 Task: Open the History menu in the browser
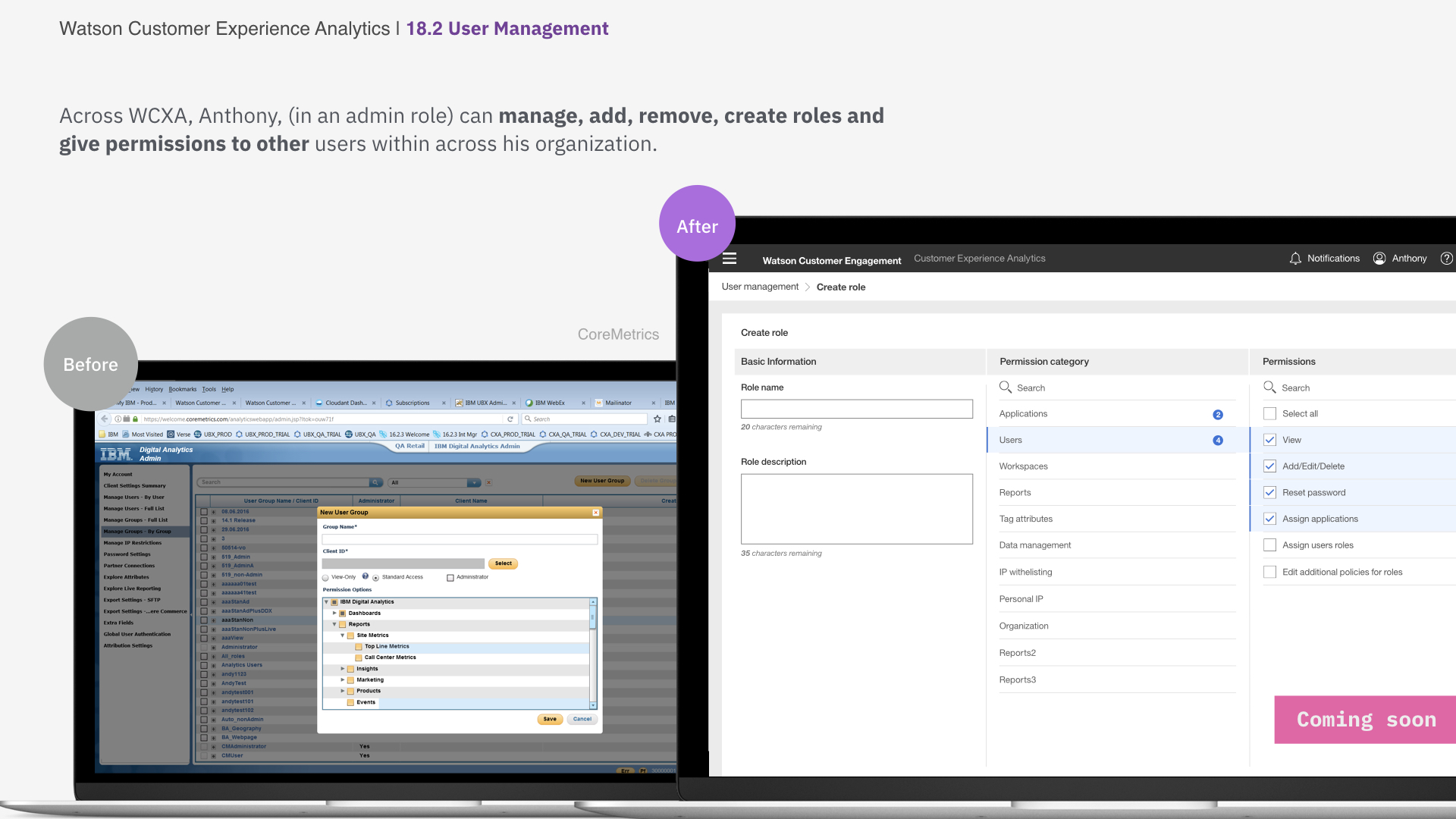click(154, 389)
